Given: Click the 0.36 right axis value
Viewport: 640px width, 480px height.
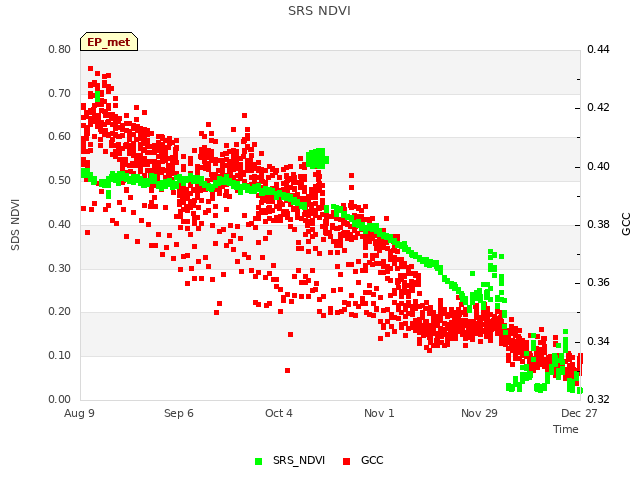Looking at the screenshot, I should pos(598,282).
